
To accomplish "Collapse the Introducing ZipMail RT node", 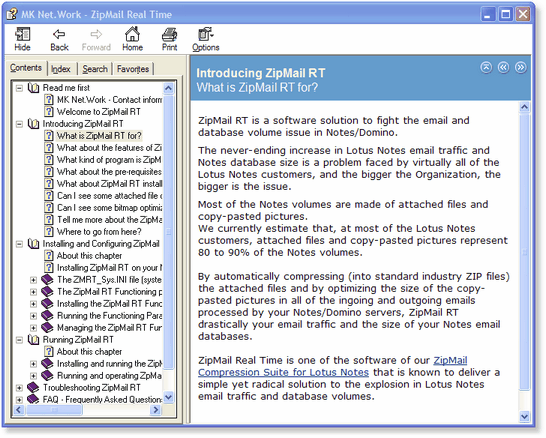I will (x=20, y=124).
